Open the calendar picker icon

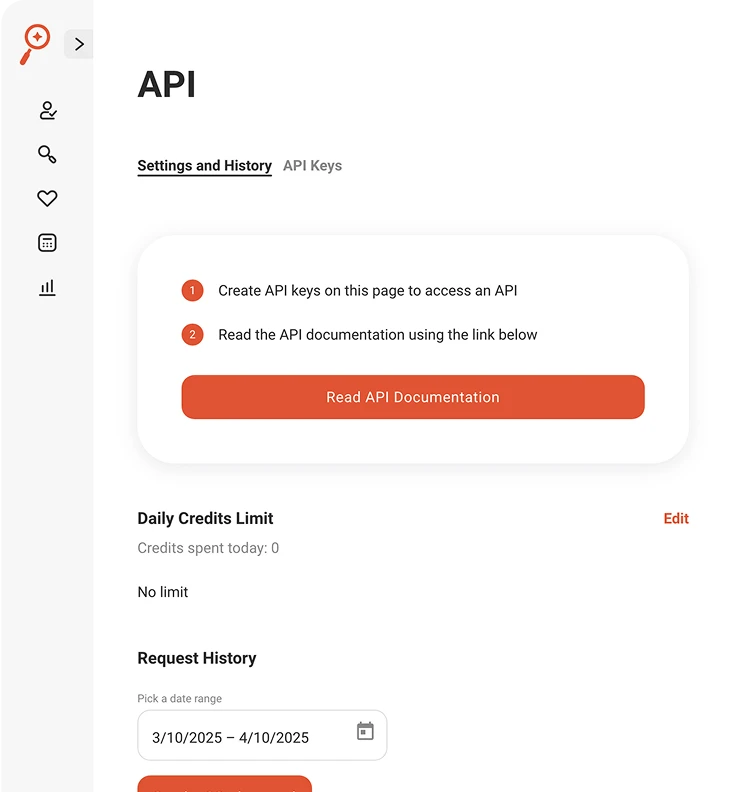click(365, 731)
